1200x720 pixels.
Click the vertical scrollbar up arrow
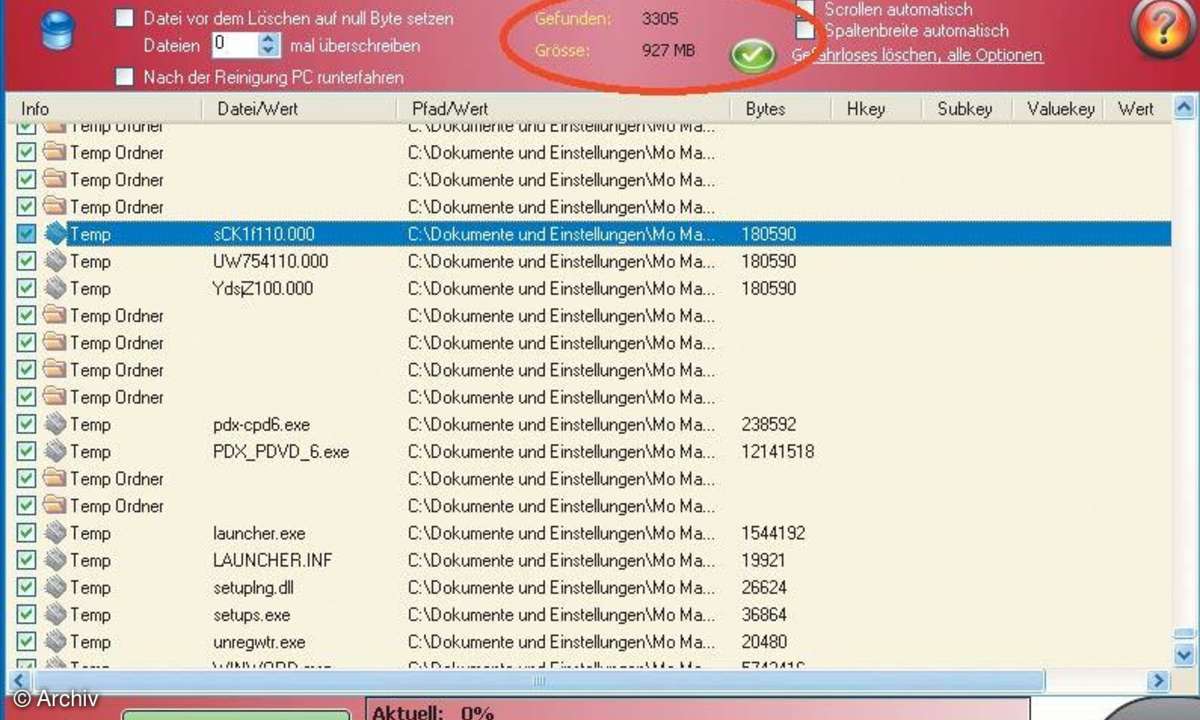click(x=1184, y=108)
